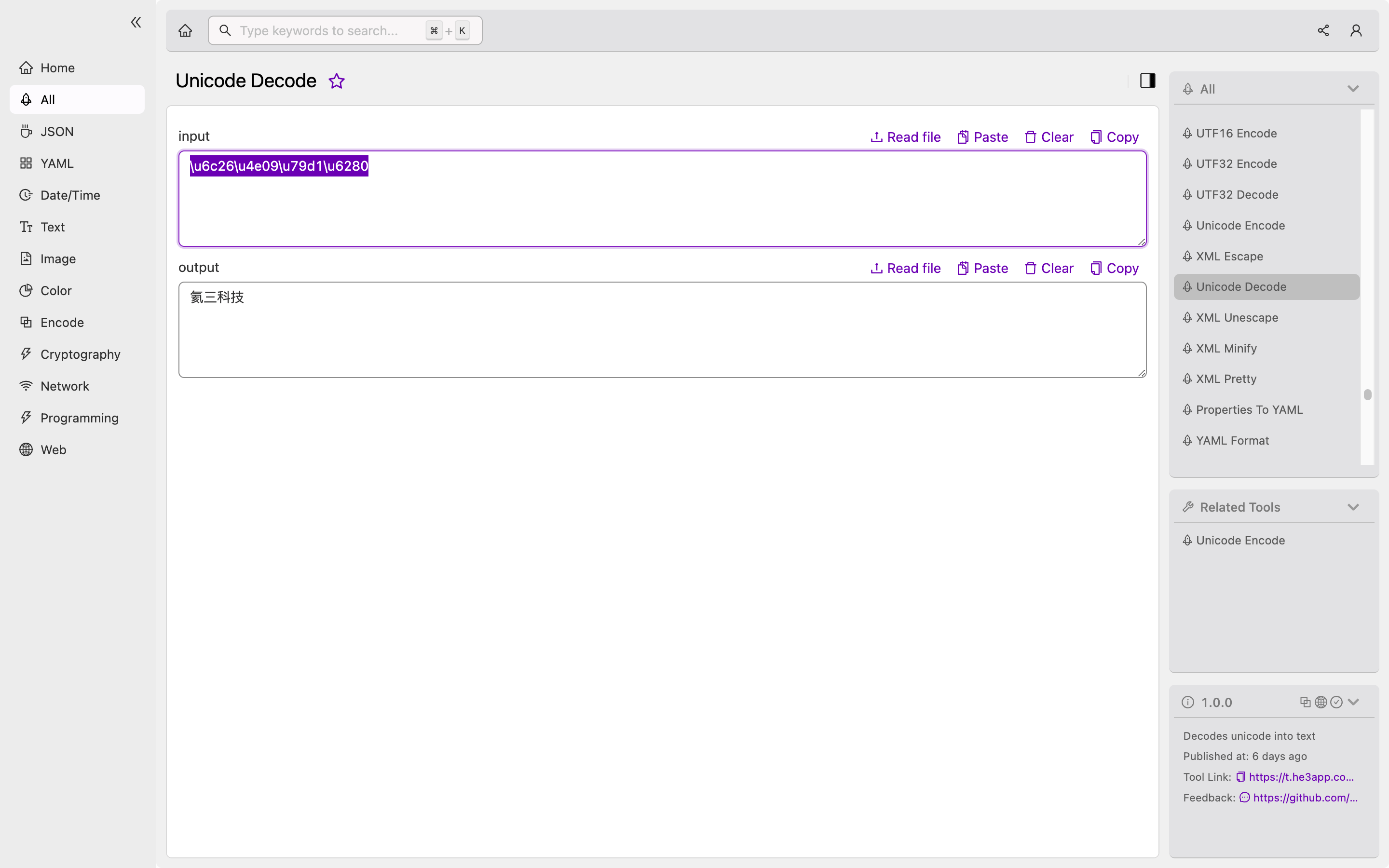Click the input field Copy button
This screenshot has height=868, width=1389.
1114,137
